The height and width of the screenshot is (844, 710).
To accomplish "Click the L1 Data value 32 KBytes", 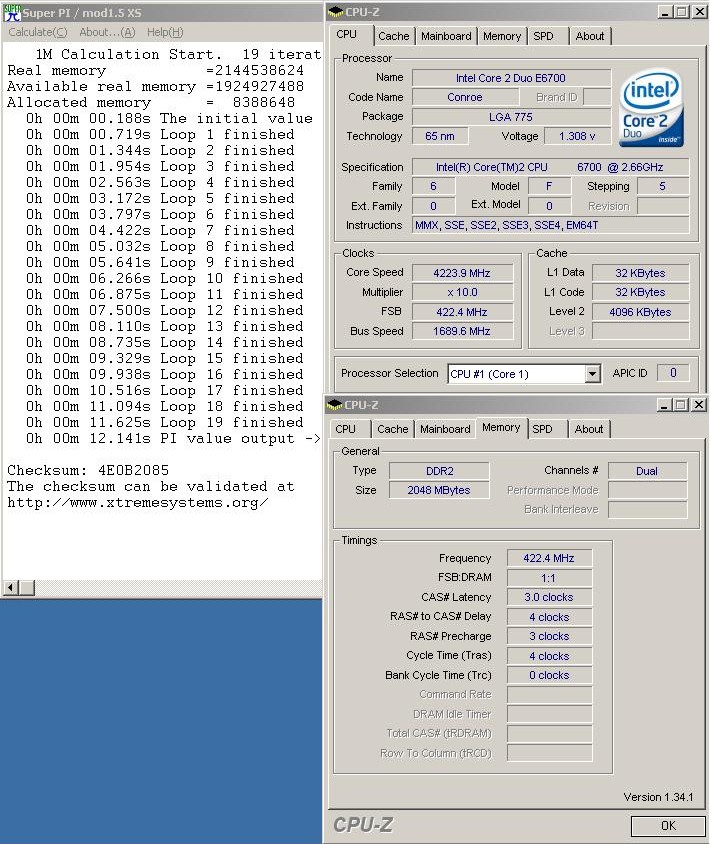I will 640,273.
